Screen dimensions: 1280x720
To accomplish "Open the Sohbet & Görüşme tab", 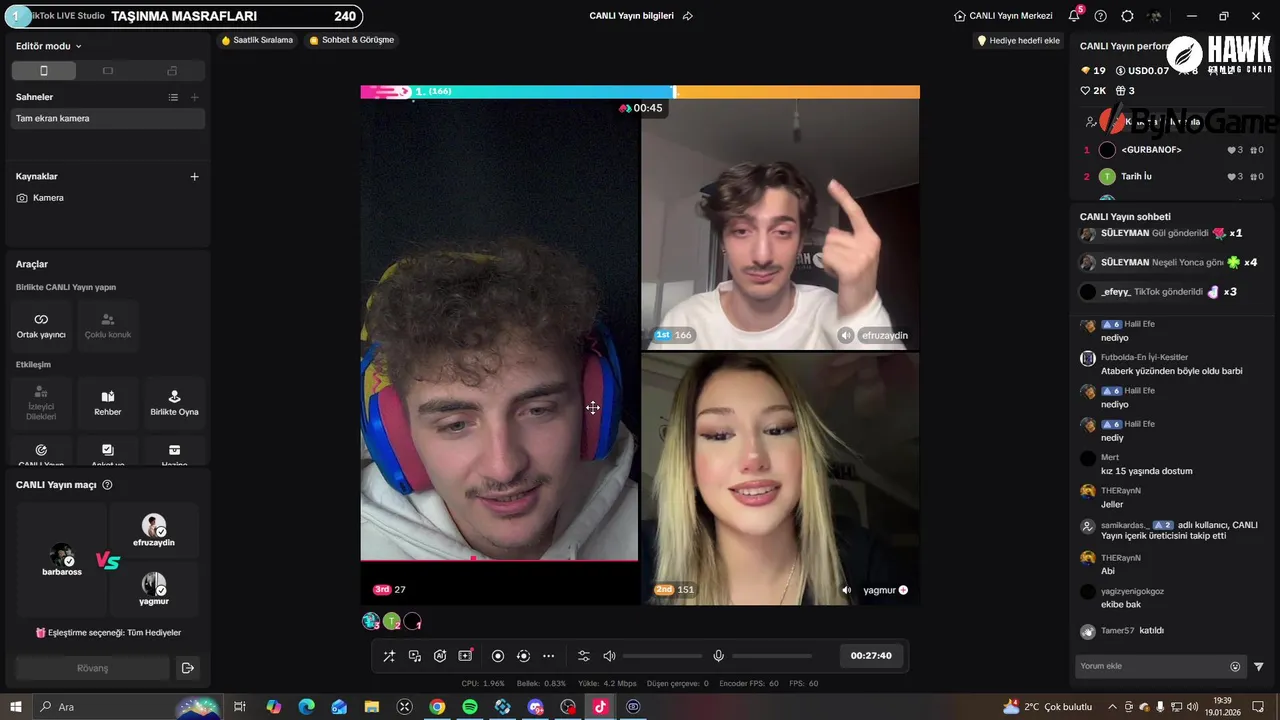I will coord(352,40).
